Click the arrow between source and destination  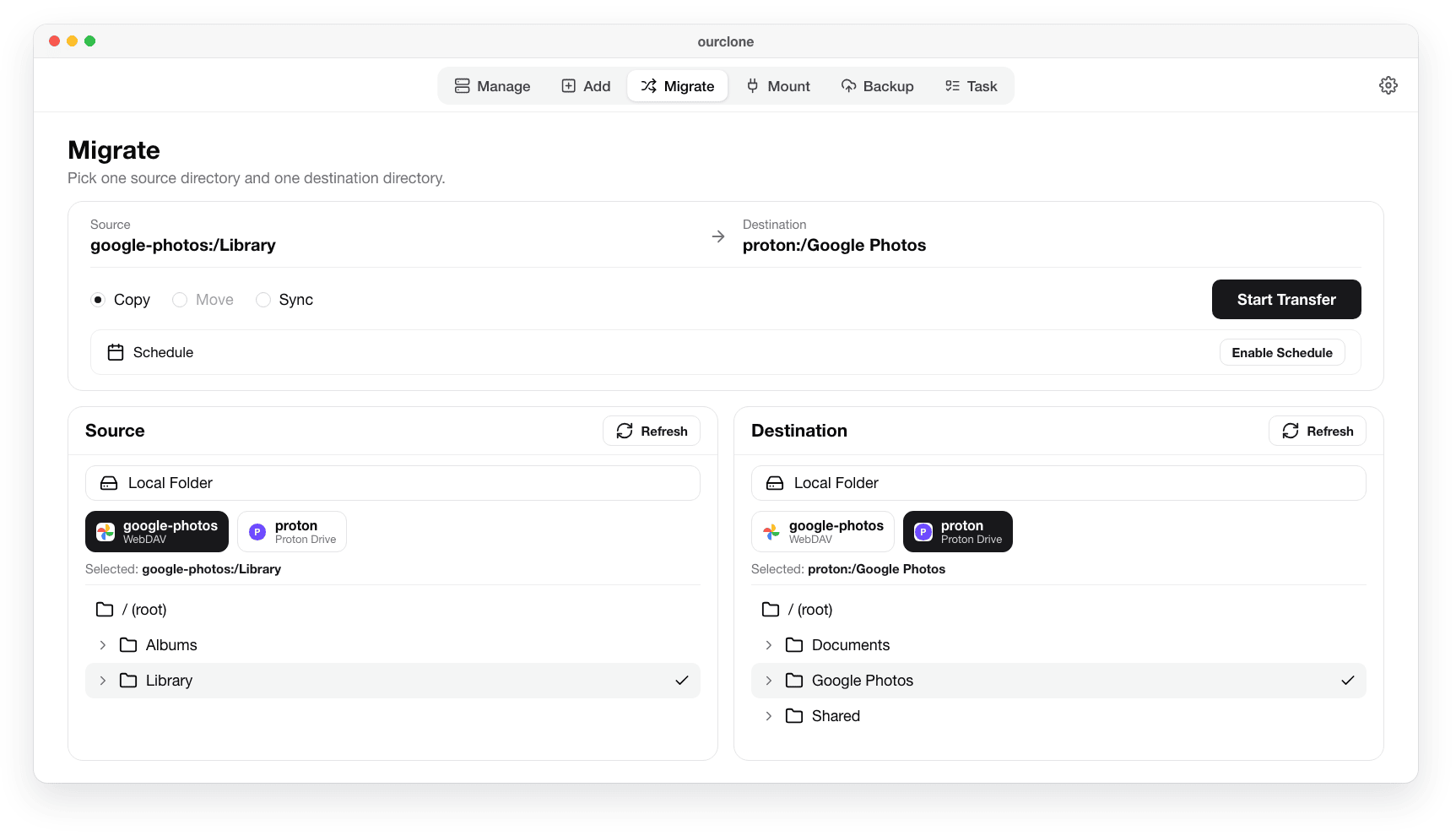[x=718, y=236]
